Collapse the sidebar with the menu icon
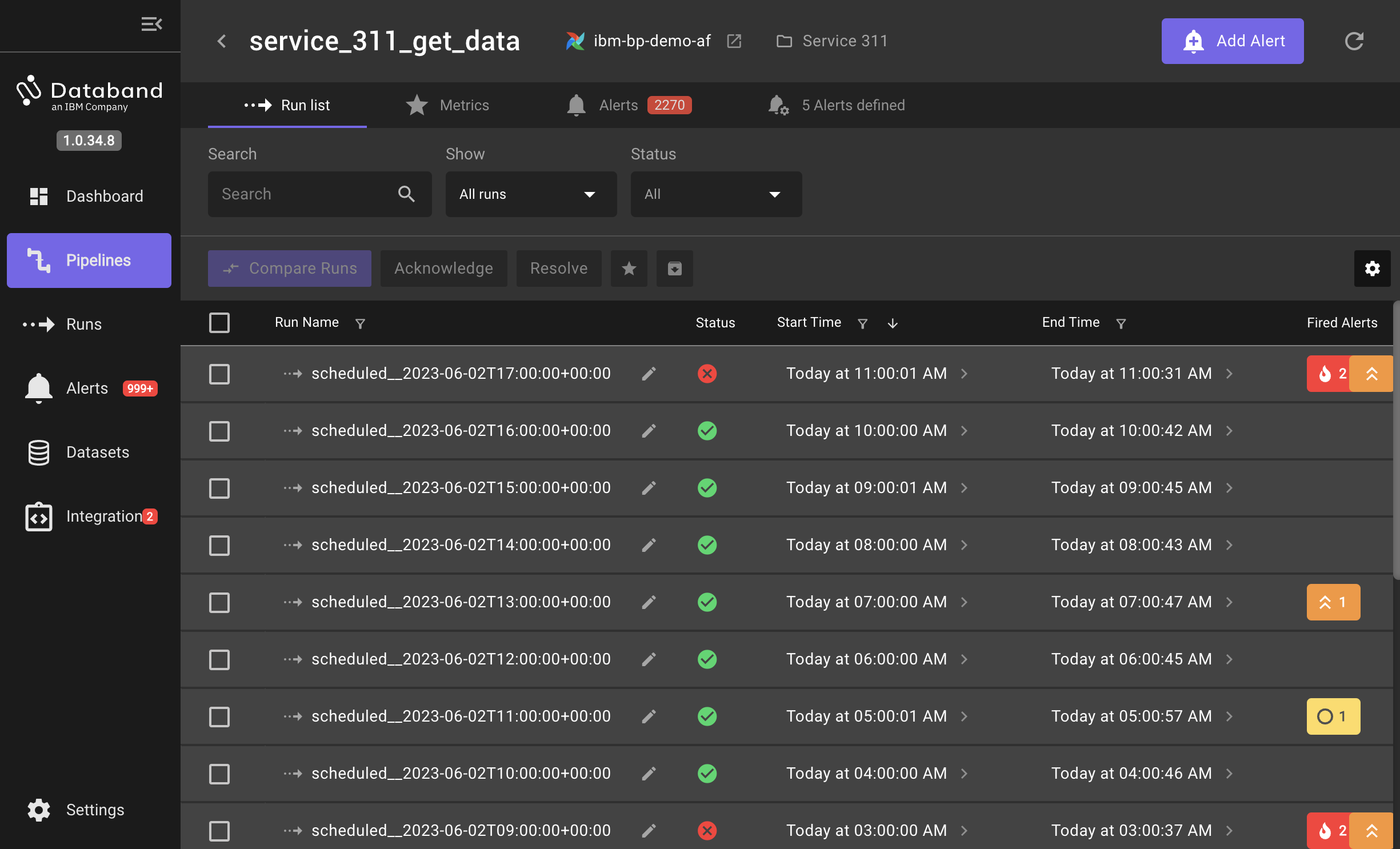 coord(151,24)
